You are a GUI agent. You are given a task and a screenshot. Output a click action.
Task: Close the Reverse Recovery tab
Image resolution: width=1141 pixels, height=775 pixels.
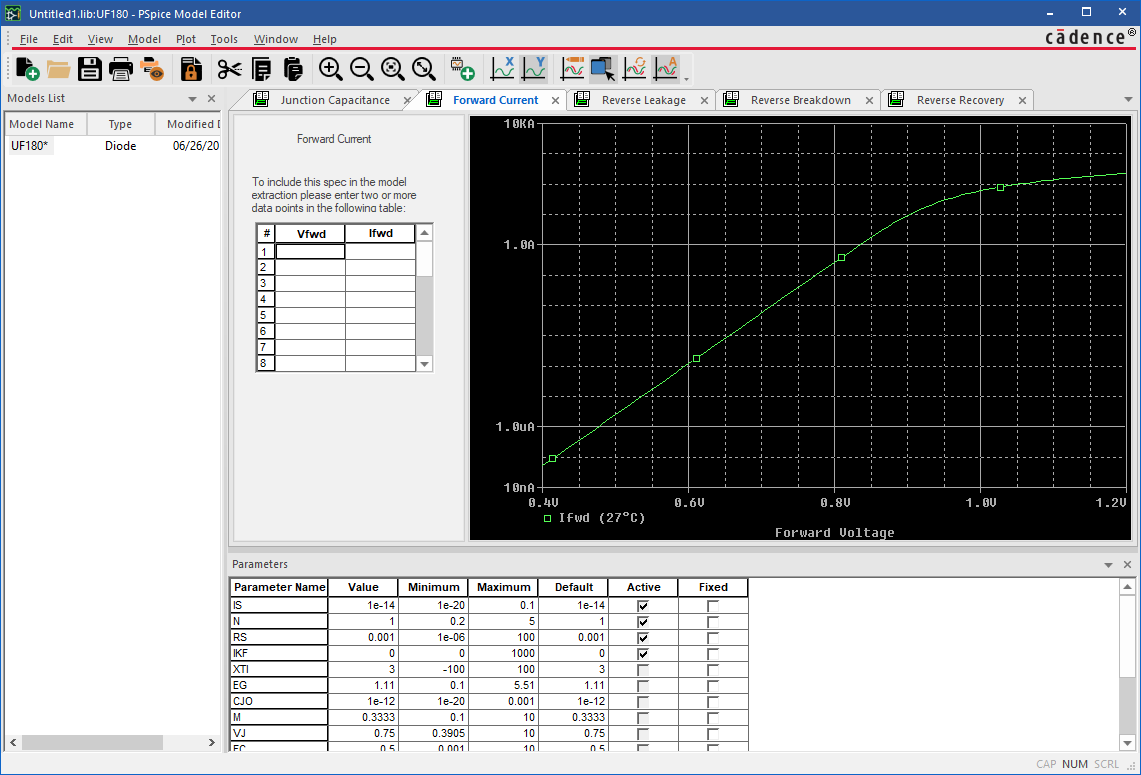click(1022, 100)
